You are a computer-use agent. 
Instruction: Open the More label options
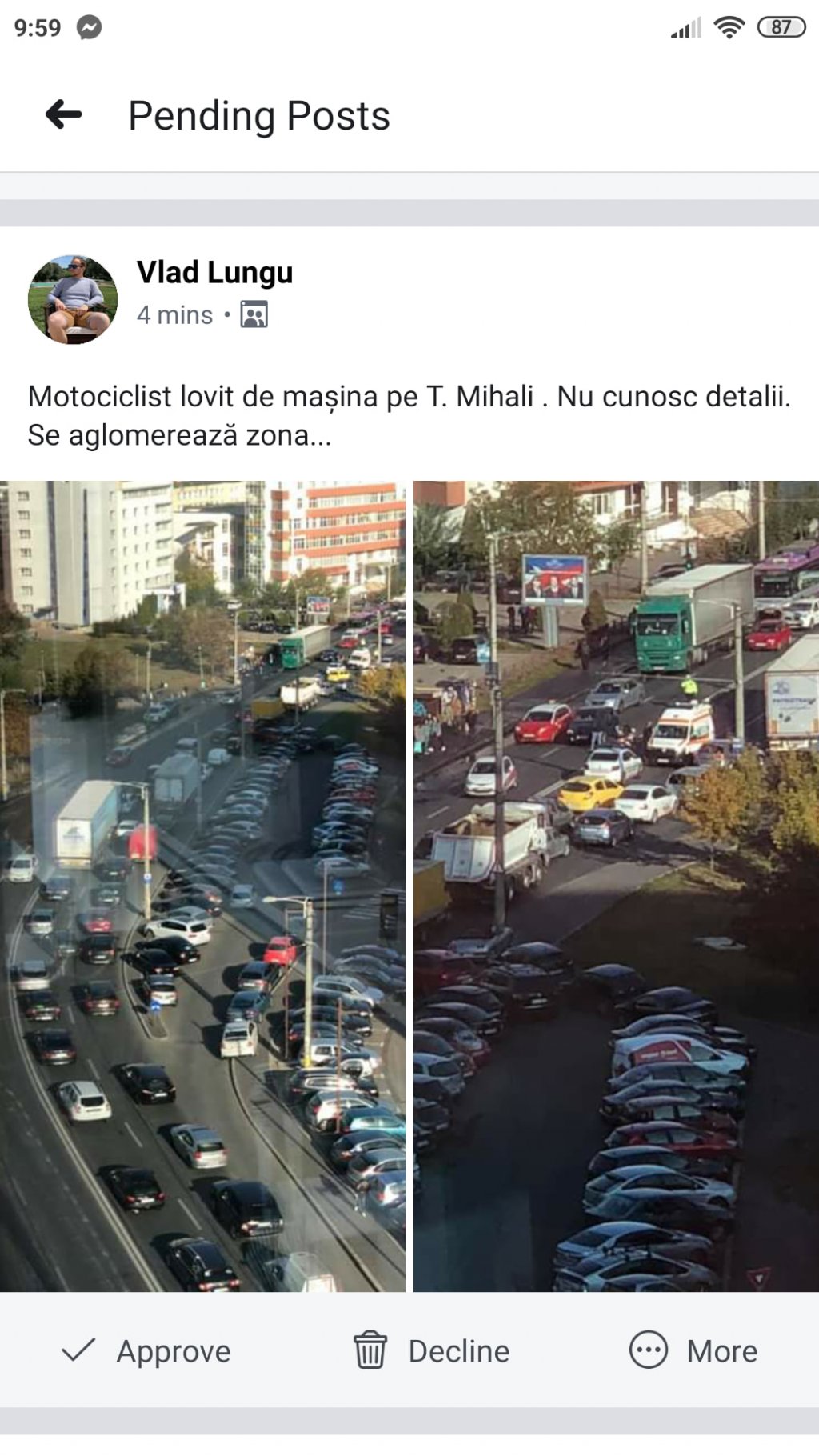click(721, 1351)
